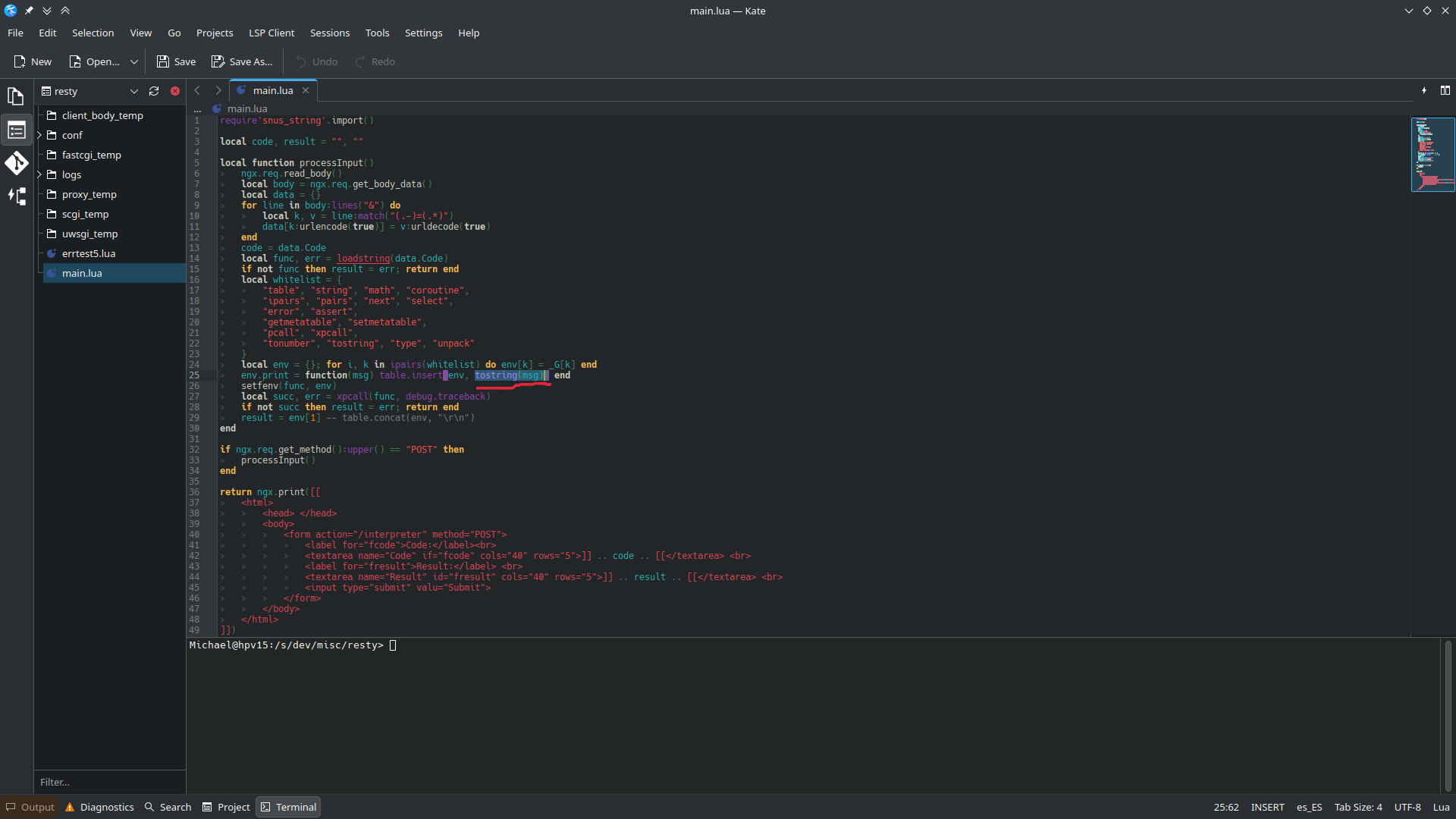The width and height of the screenshot is (1456, 819).
Task: Expand the conf folder
Action: pyautogui.click(x=39, y=135)
